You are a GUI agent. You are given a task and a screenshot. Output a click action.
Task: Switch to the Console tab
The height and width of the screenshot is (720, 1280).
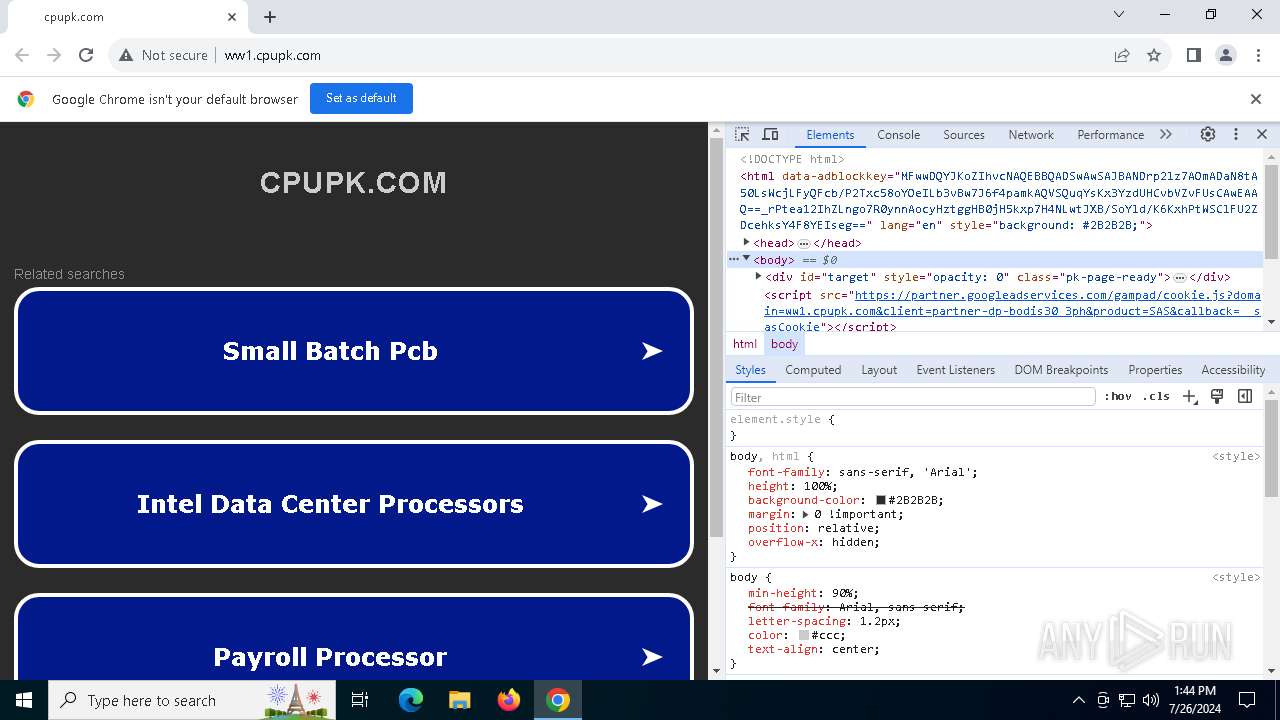(x=898, y=134)
